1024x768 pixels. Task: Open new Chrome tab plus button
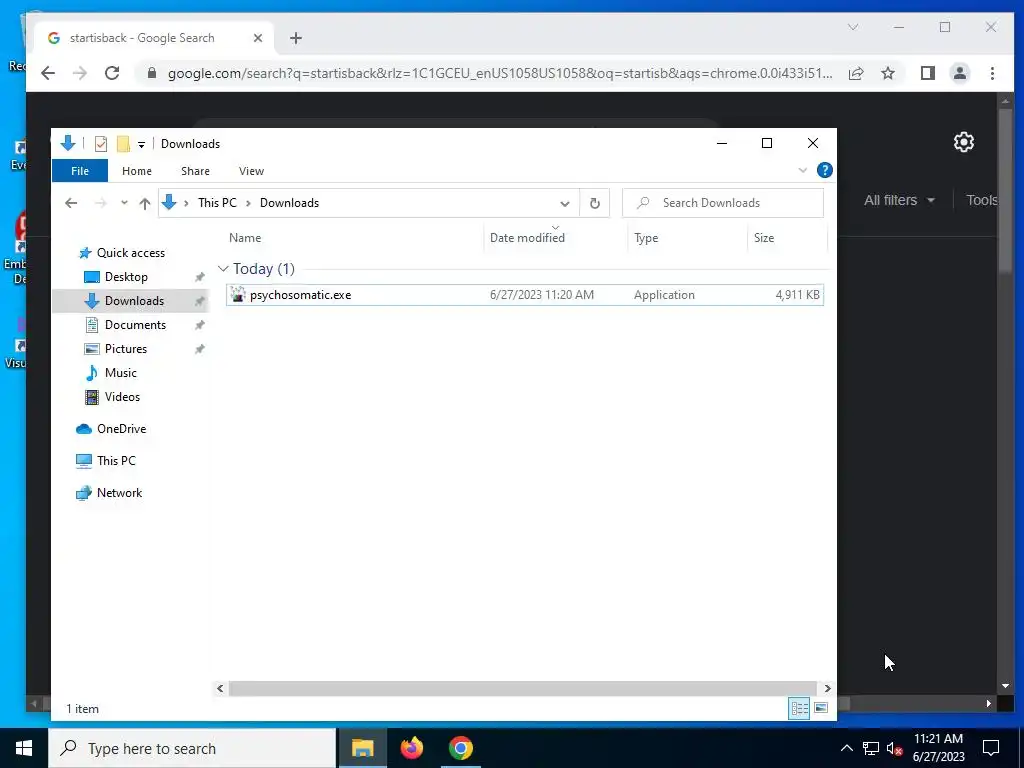296,39
